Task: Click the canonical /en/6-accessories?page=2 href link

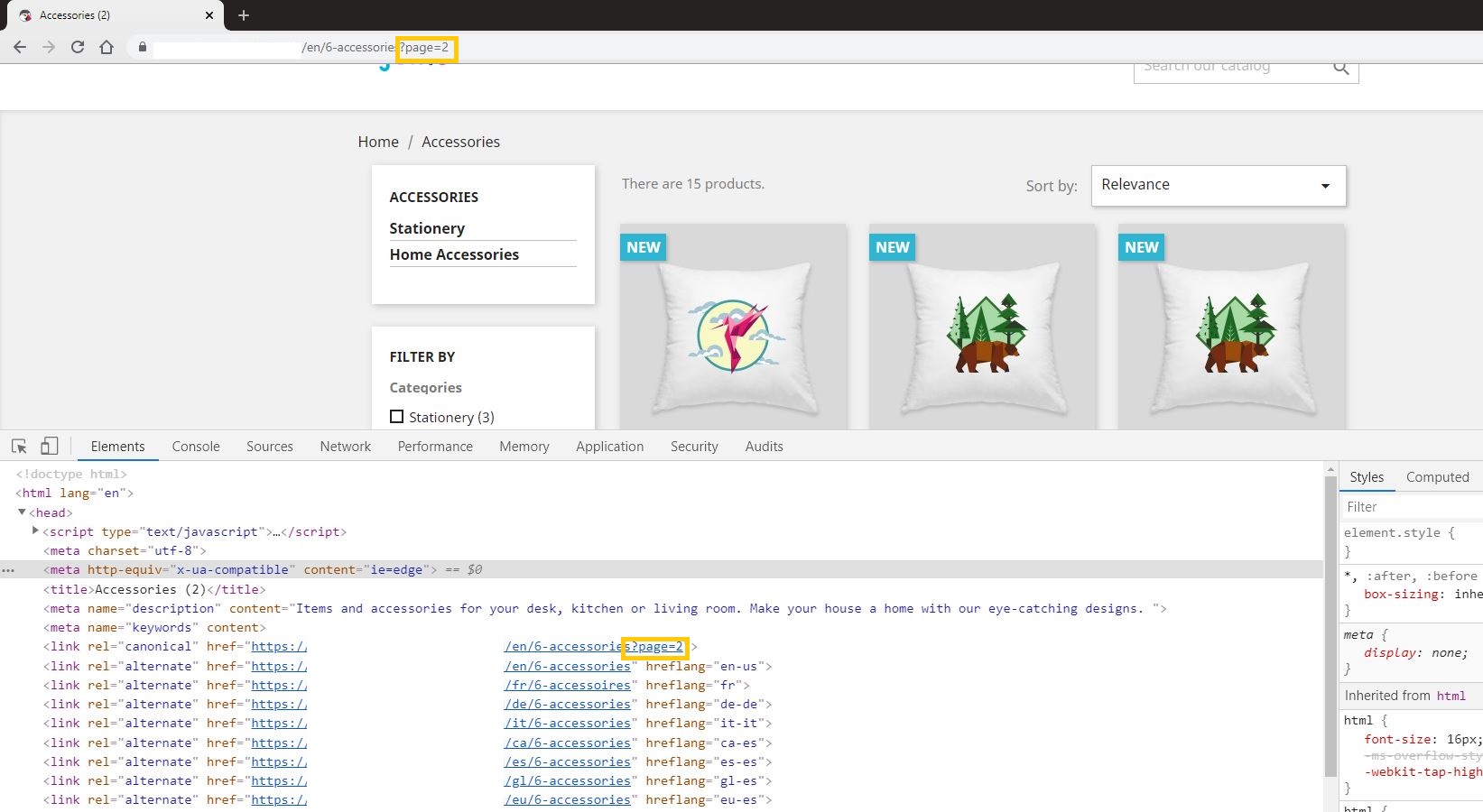Action: [594, 647]
